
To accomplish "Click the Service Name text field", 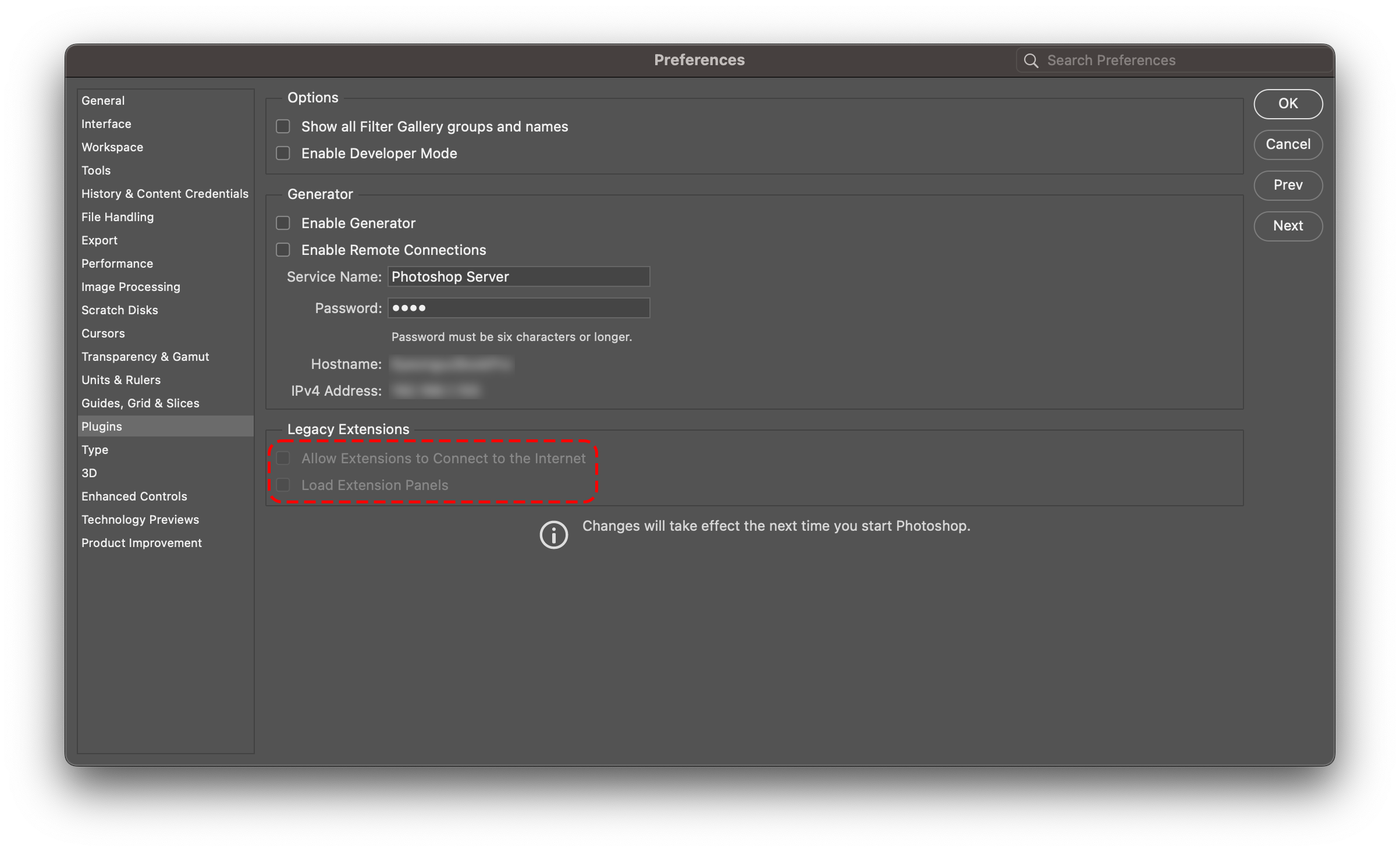I will 518,277.
